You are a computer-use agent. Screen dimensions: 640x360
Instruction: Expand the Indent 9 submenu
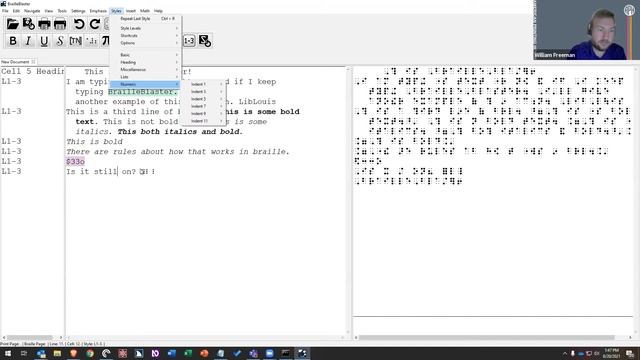click(203, 113)
